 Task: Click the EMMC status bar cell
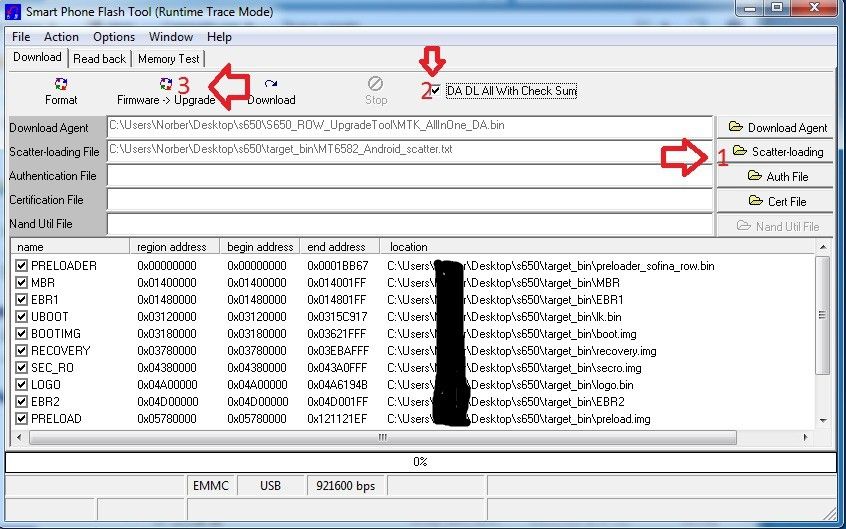(x=211, y=485)
